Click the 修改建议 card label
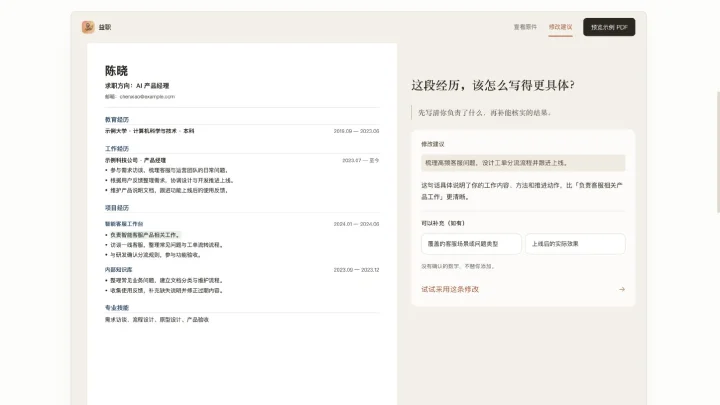The height and width of the screenshot is (405, 720). [433, 144]
